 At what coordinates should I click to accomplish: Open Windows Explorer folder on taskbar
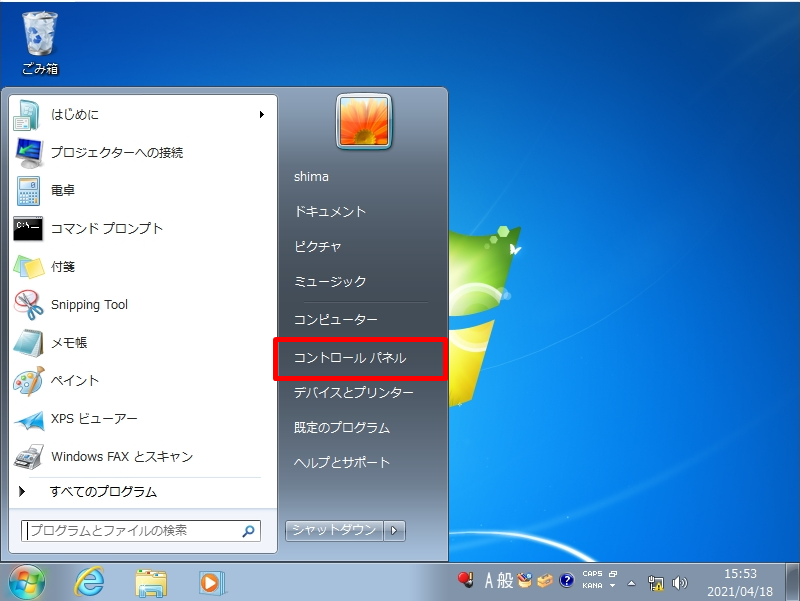click(x=151, y=583)
